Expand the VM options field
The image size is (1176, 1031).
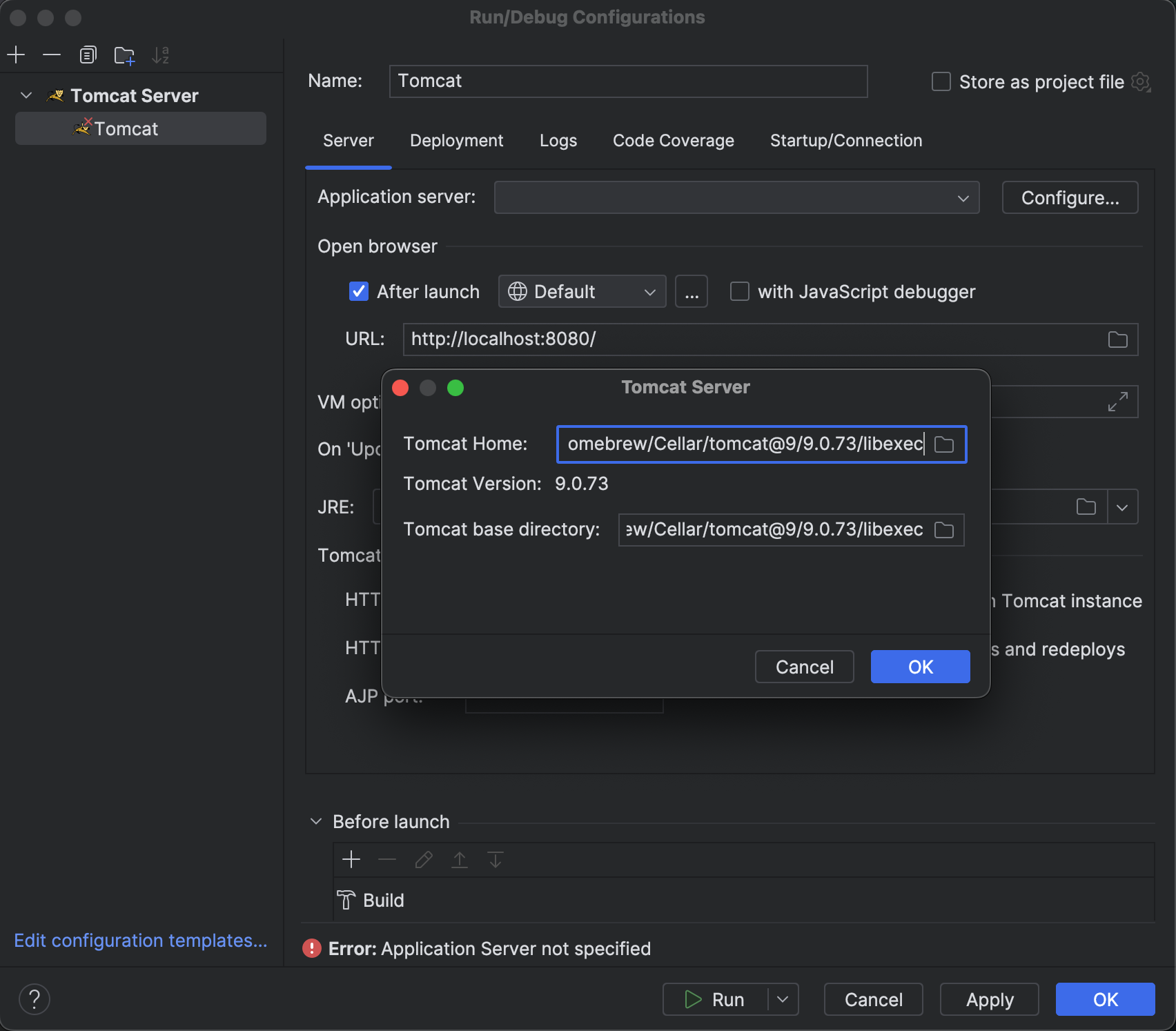pos(1118,402)
